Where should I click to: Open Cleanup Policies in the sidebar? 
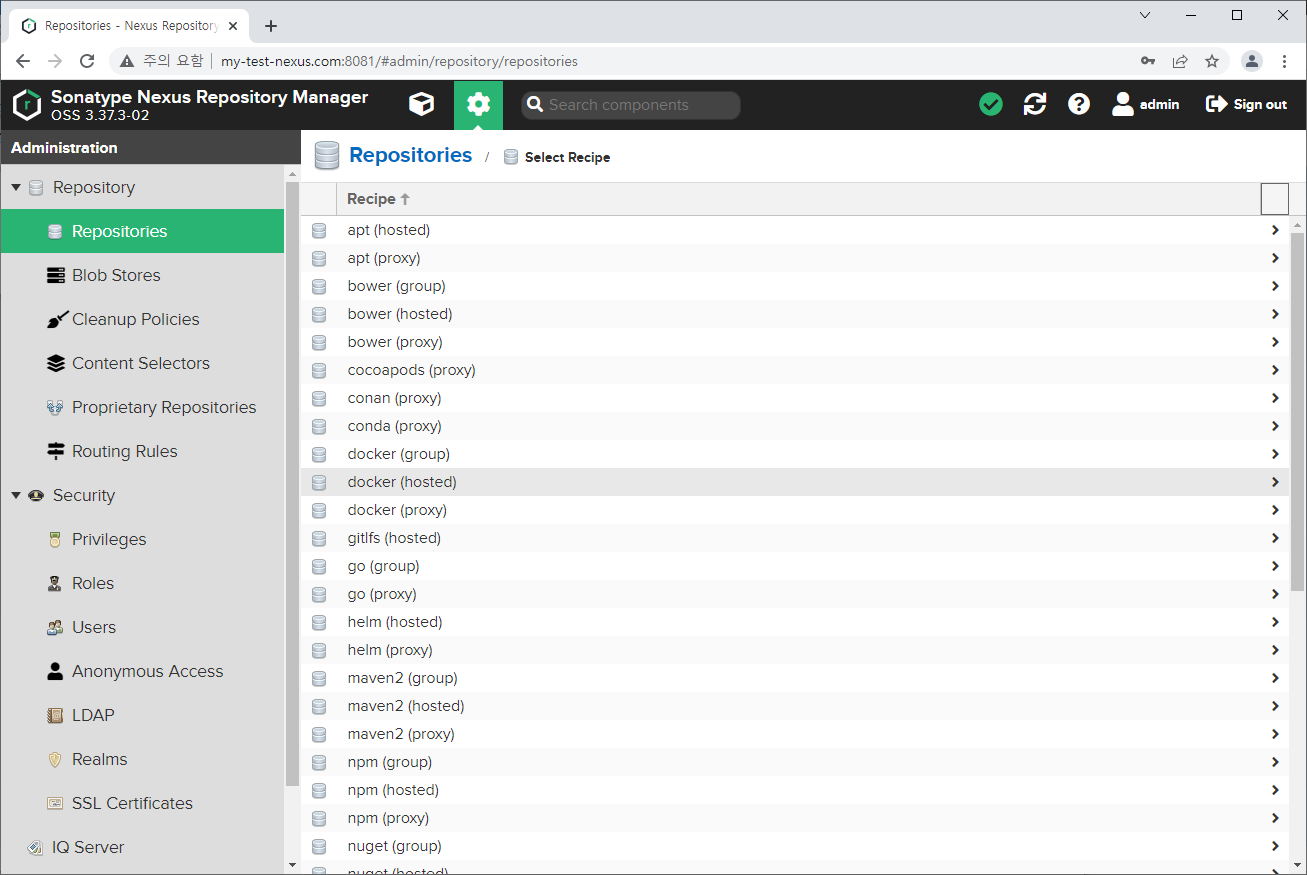click(142, 319)
